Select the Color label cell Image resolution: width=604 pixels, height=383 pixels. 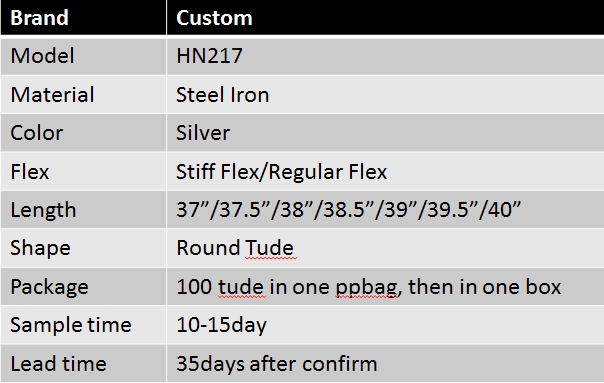click(83, 133)
